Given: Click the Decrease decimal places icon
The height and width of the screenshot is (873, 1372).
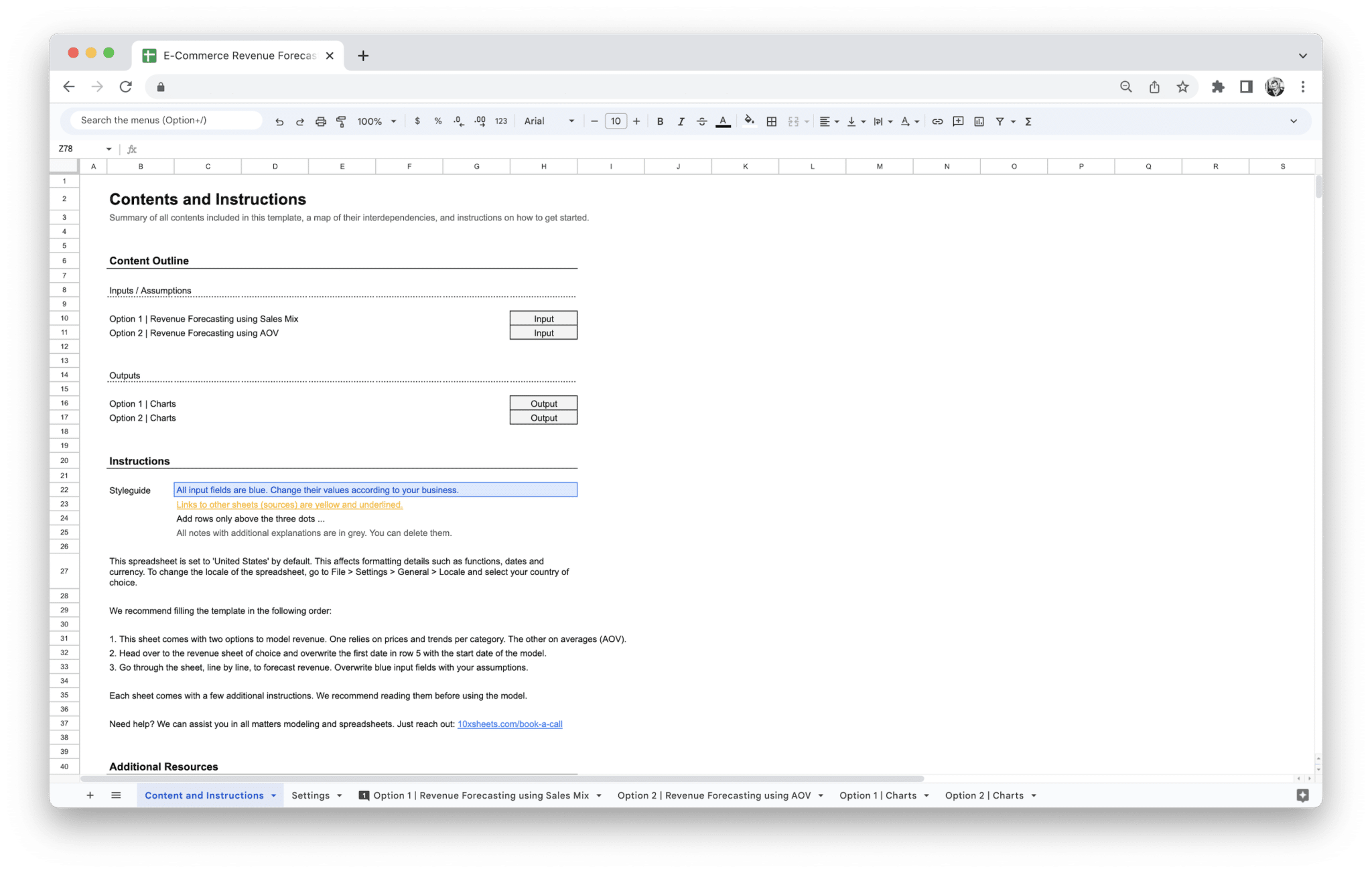Looking at the screenshot, I should click(459, 121).
